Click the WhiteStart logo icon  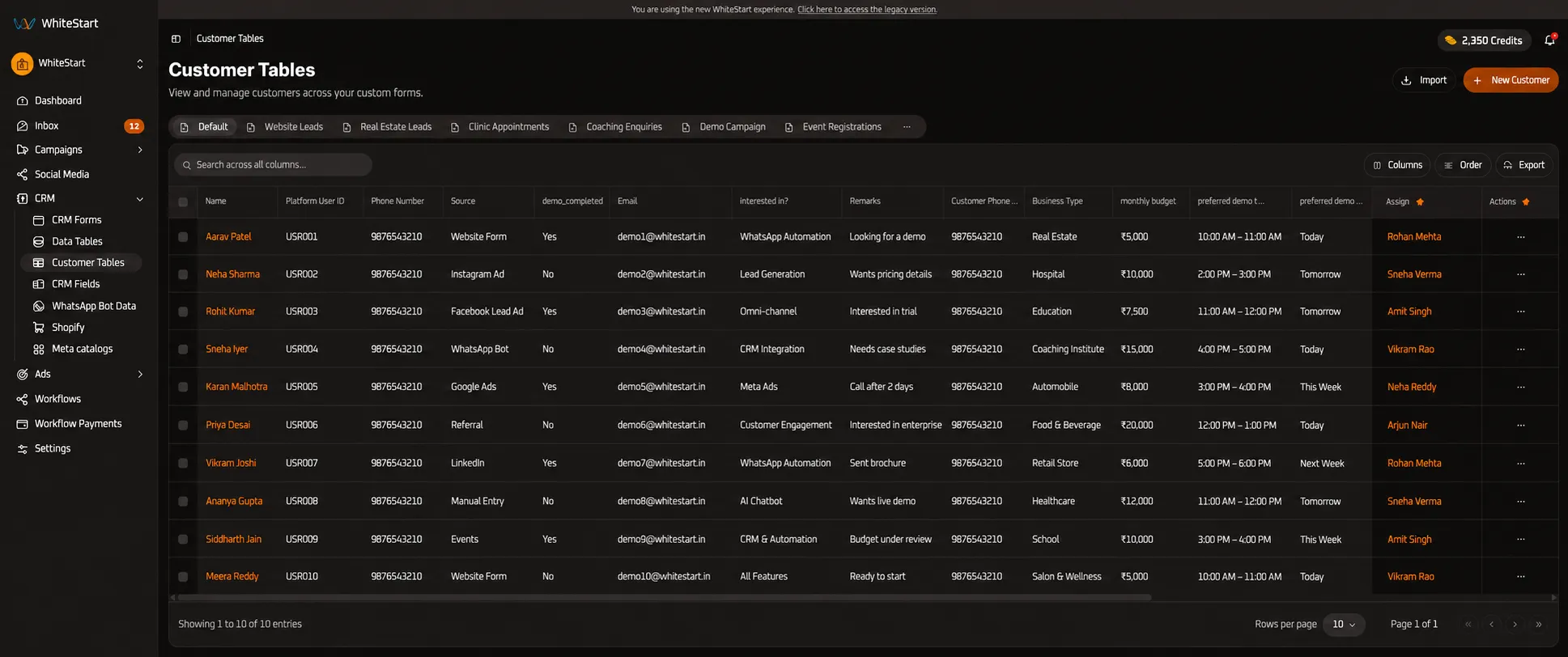24,23
